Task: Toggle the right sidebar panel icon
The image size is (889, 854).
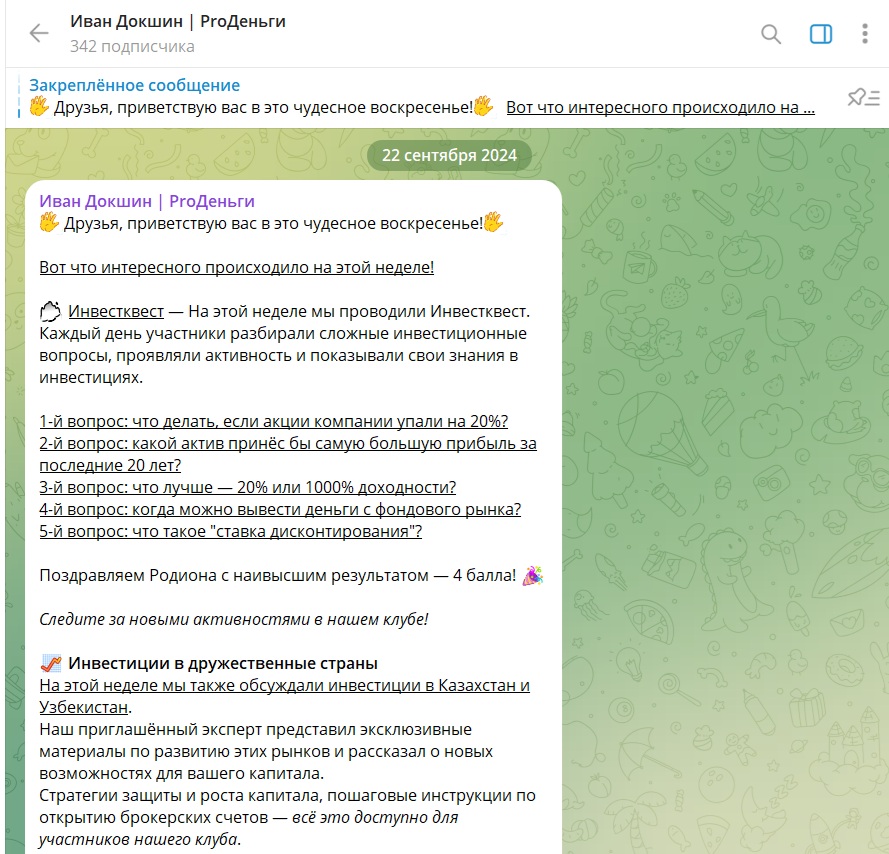Action: (820, 34)
